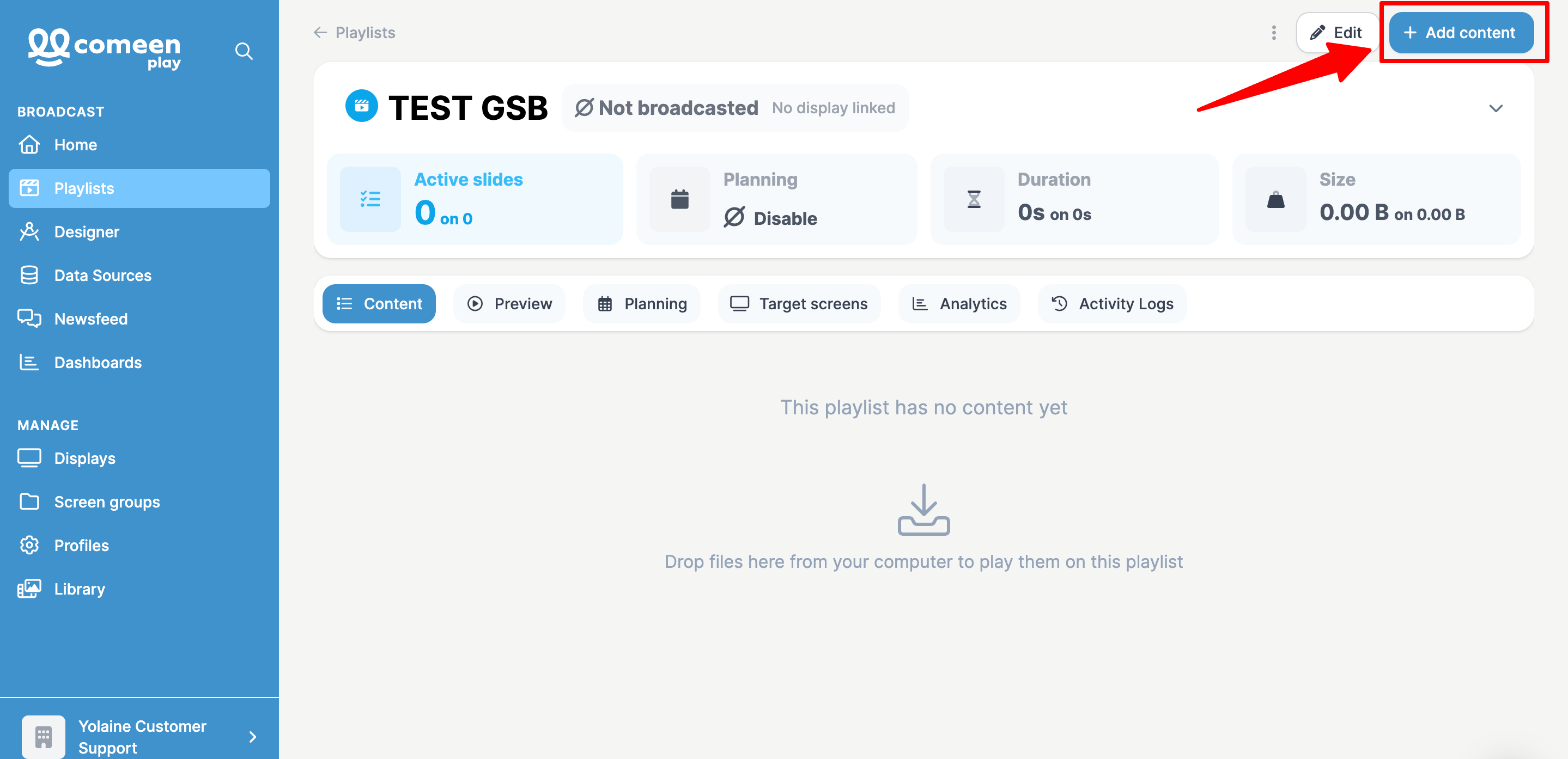Go back to Playlists link

tap(354, 33)
